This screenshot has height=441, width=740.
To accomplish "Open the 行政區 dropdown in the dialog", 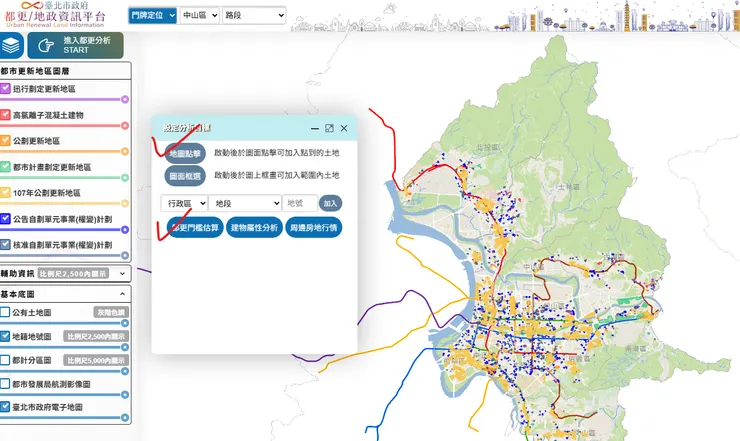I will pyautogui.click(x=184, y=204).
